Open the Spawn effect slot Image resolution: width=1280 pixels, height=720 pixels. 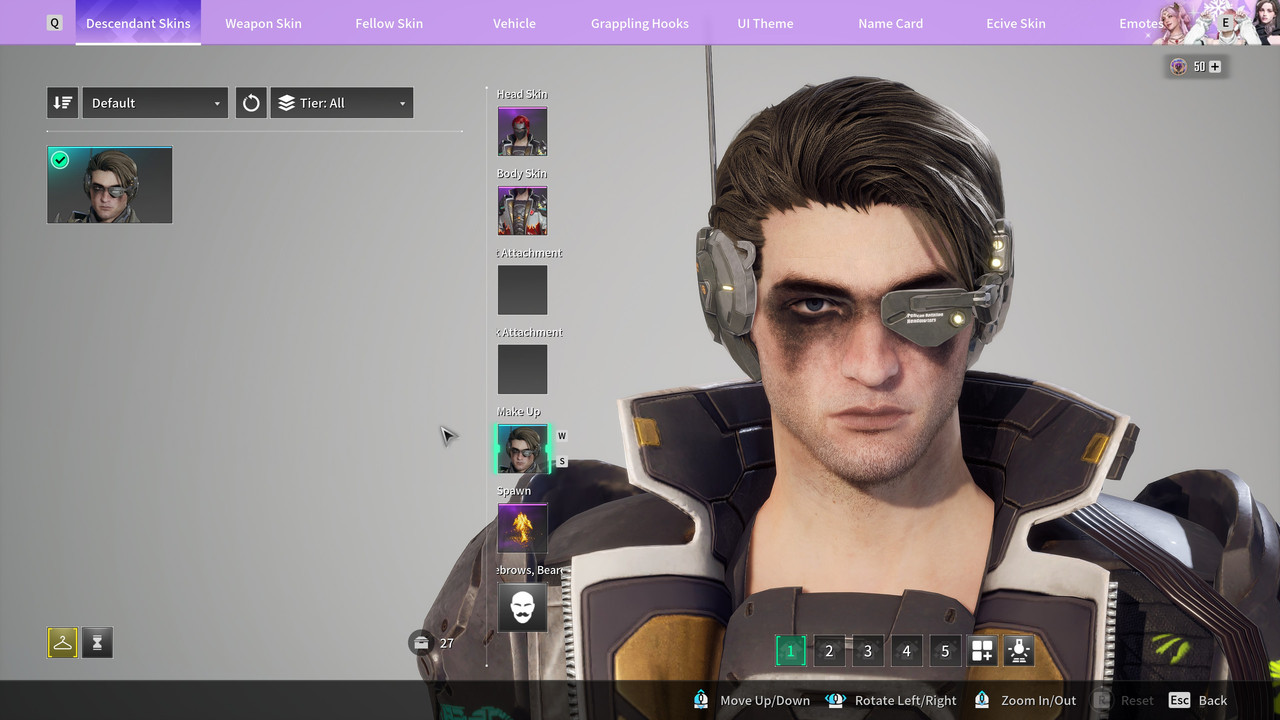[x=523, y=528]
